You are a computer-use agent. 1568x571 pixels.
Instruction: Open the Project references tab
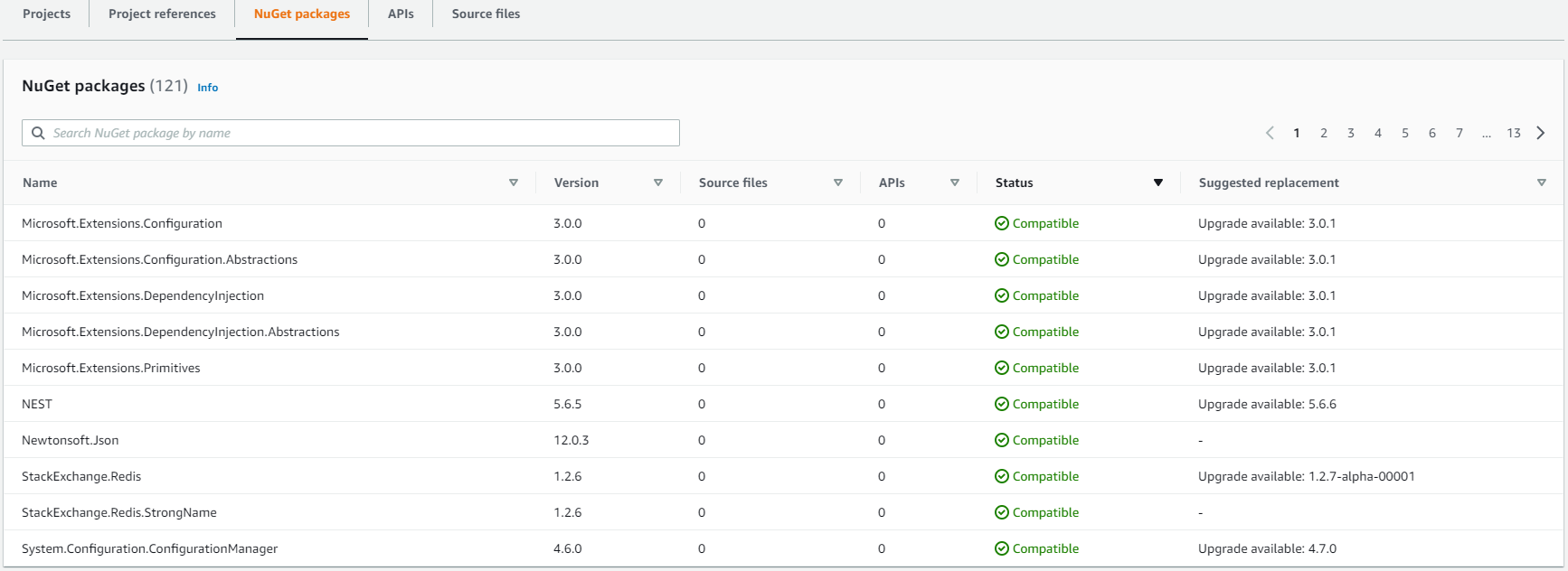(162, 14)
